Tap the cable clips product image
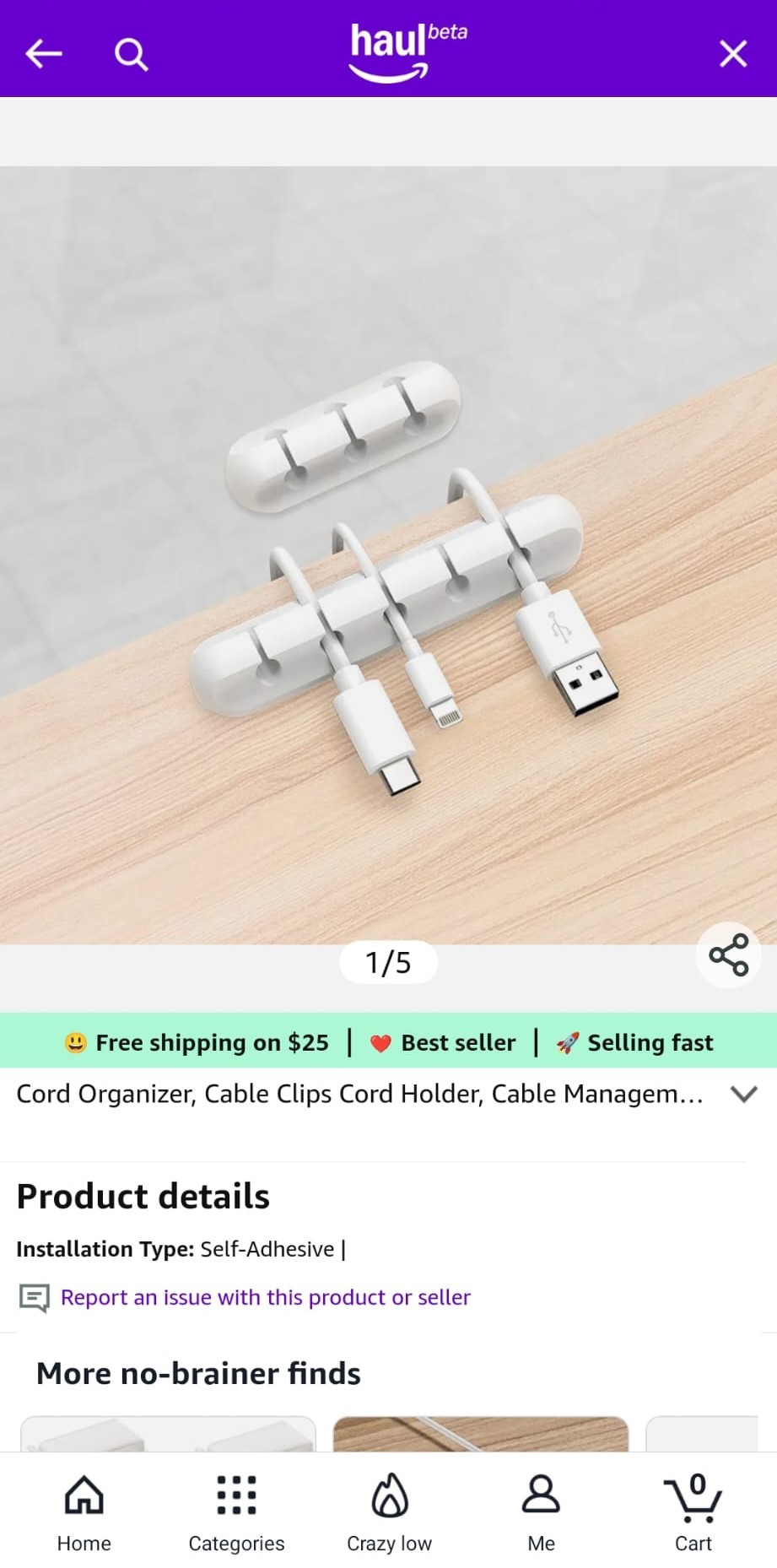This screenshot has width=777, height=1568. pyautogui.click(x=388, y=554)
